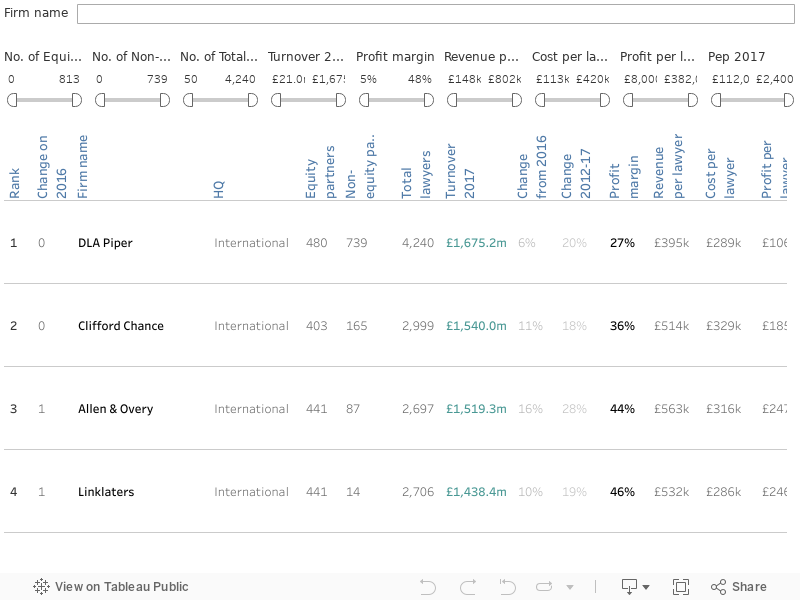Click the redo icon in toolbar
The width and height of the screenshot is (800, 600).
467,587
